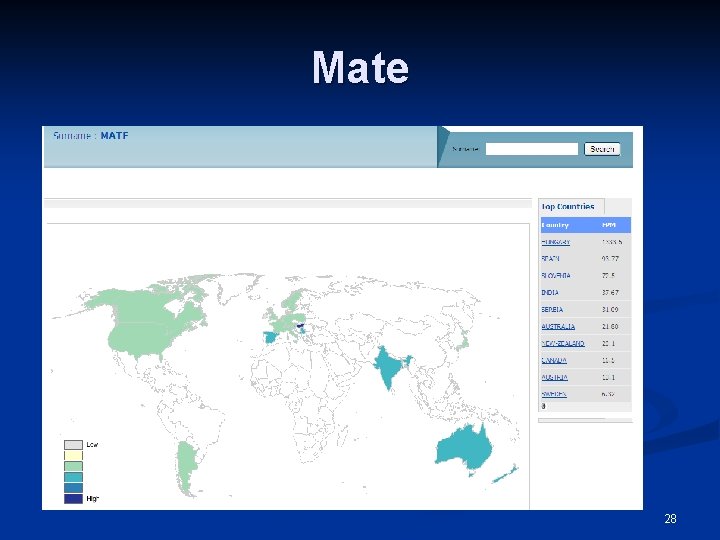
Task: Click New Zealand on the world map
Action: 505,474
